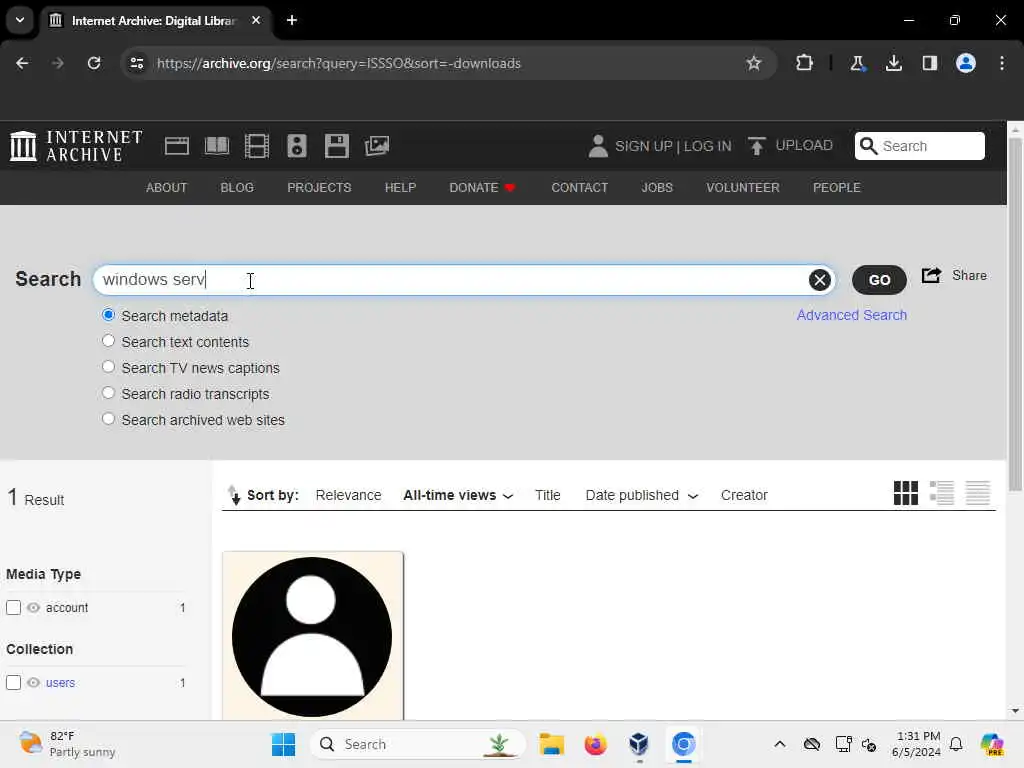Open the JOBS nav item
This screenshot has width=1024, height=768.
coord(657,188)
